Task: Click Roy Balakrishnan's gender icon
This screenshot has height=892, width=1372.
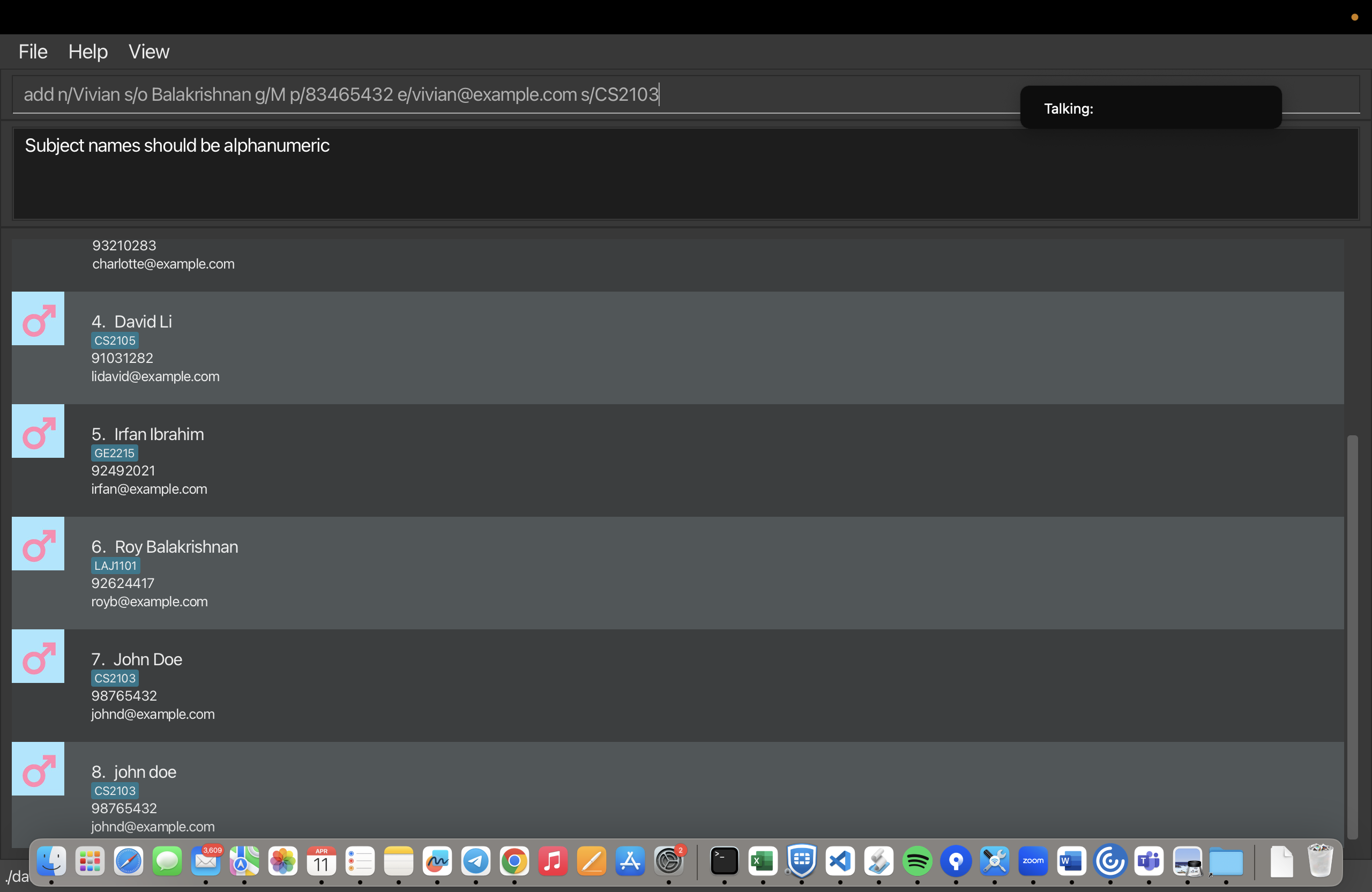Action: 38,544
